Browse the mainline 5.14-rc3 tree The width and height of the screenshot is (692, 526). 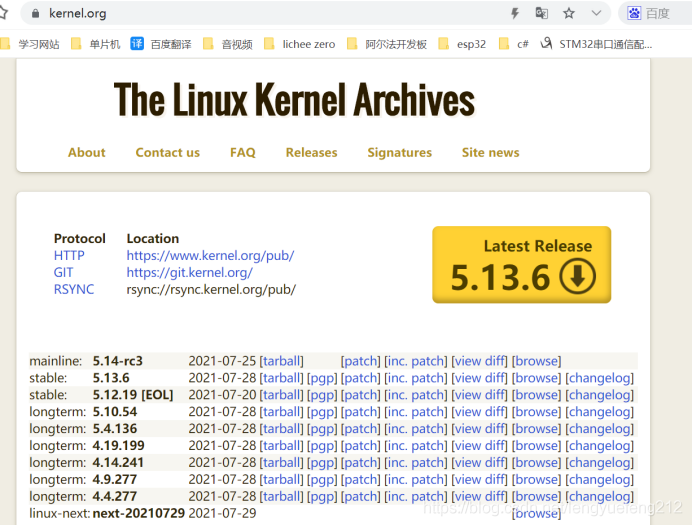[537, 361]
